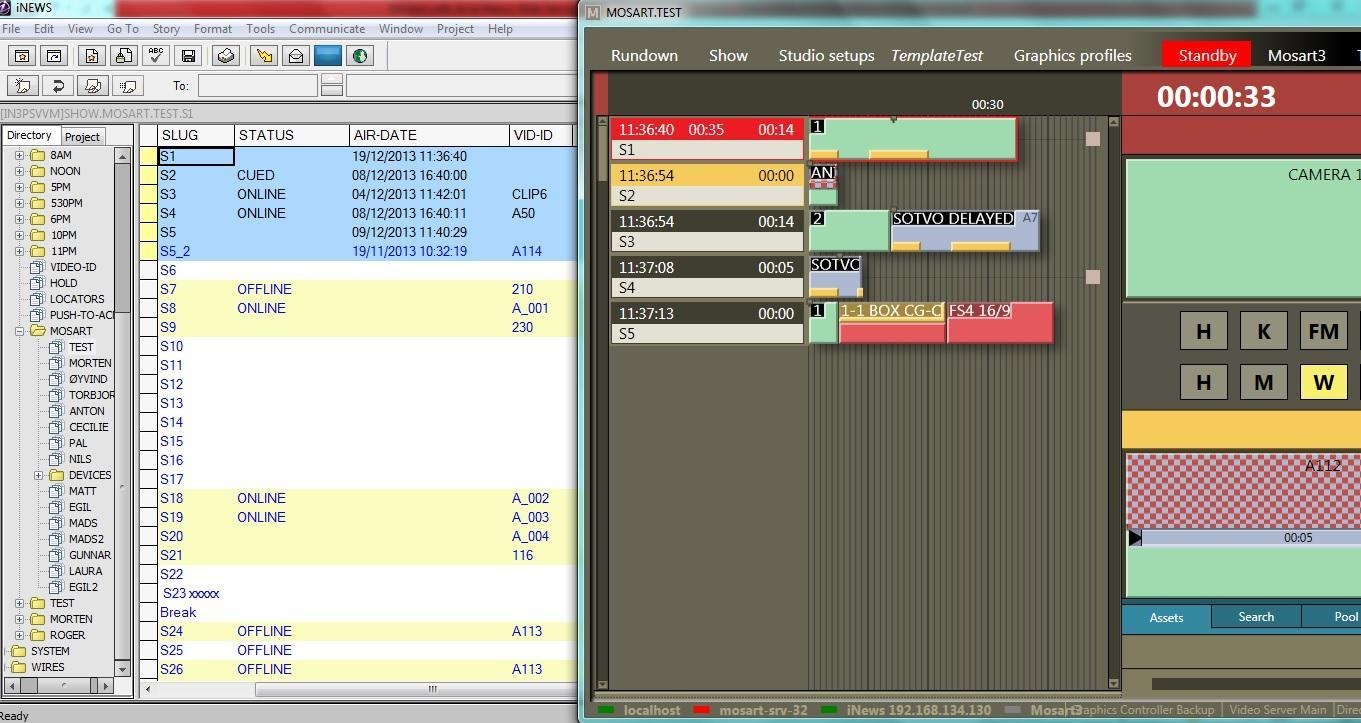Screen dimensions: 1361x723
Task: Click the open envelope mail icon
Action: coord(296,56)
